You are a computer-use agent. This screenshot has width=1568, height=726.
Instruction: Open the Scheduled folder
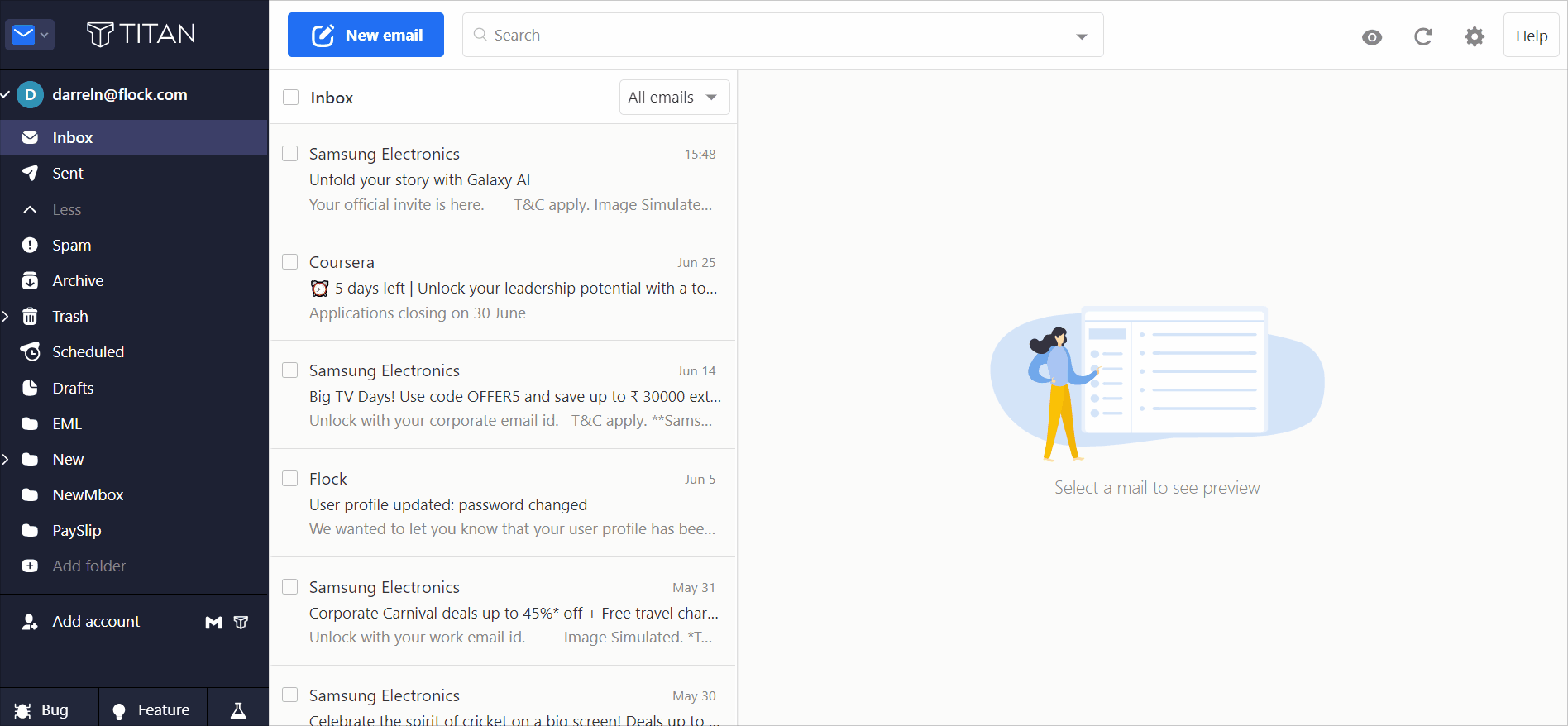click(88, 352)
